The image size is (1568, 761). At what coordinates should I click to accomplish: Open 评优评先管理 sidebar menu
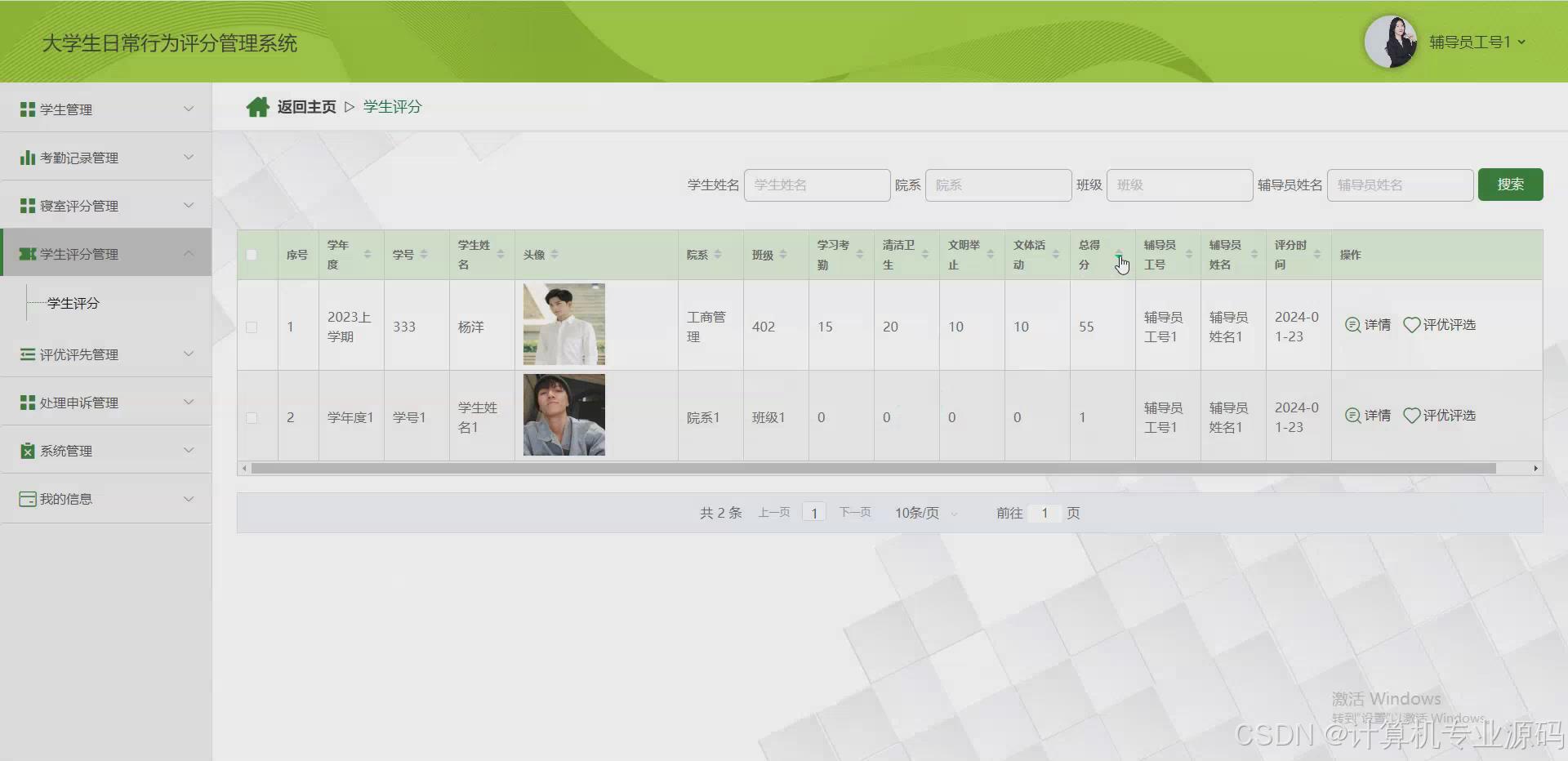click(x=106, y=354)
